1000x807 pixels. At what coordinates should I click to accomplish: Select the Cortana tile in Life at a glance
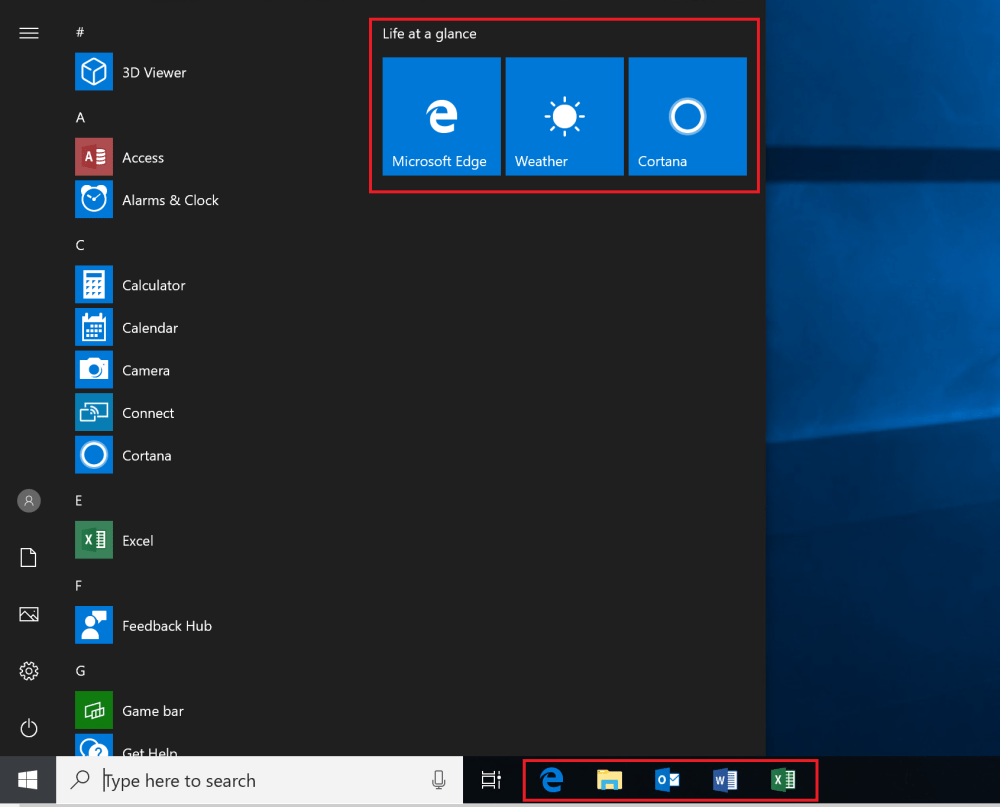(687, 116)
